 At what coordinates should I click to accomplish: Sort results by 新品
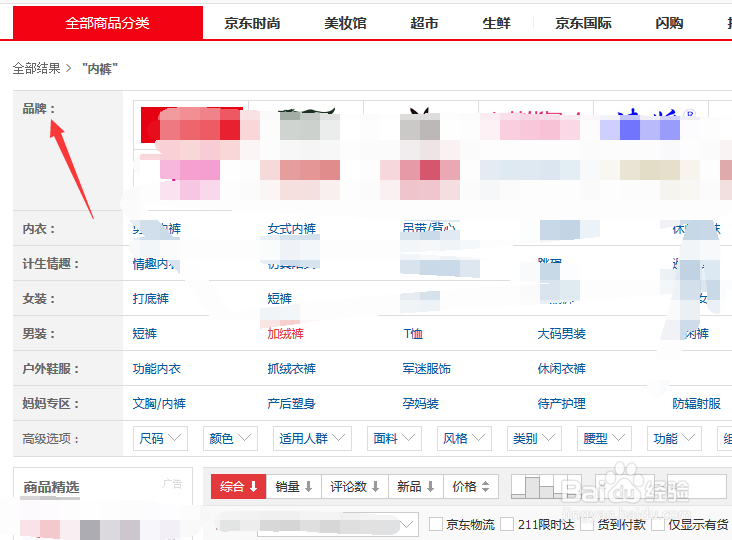[416, 487]
